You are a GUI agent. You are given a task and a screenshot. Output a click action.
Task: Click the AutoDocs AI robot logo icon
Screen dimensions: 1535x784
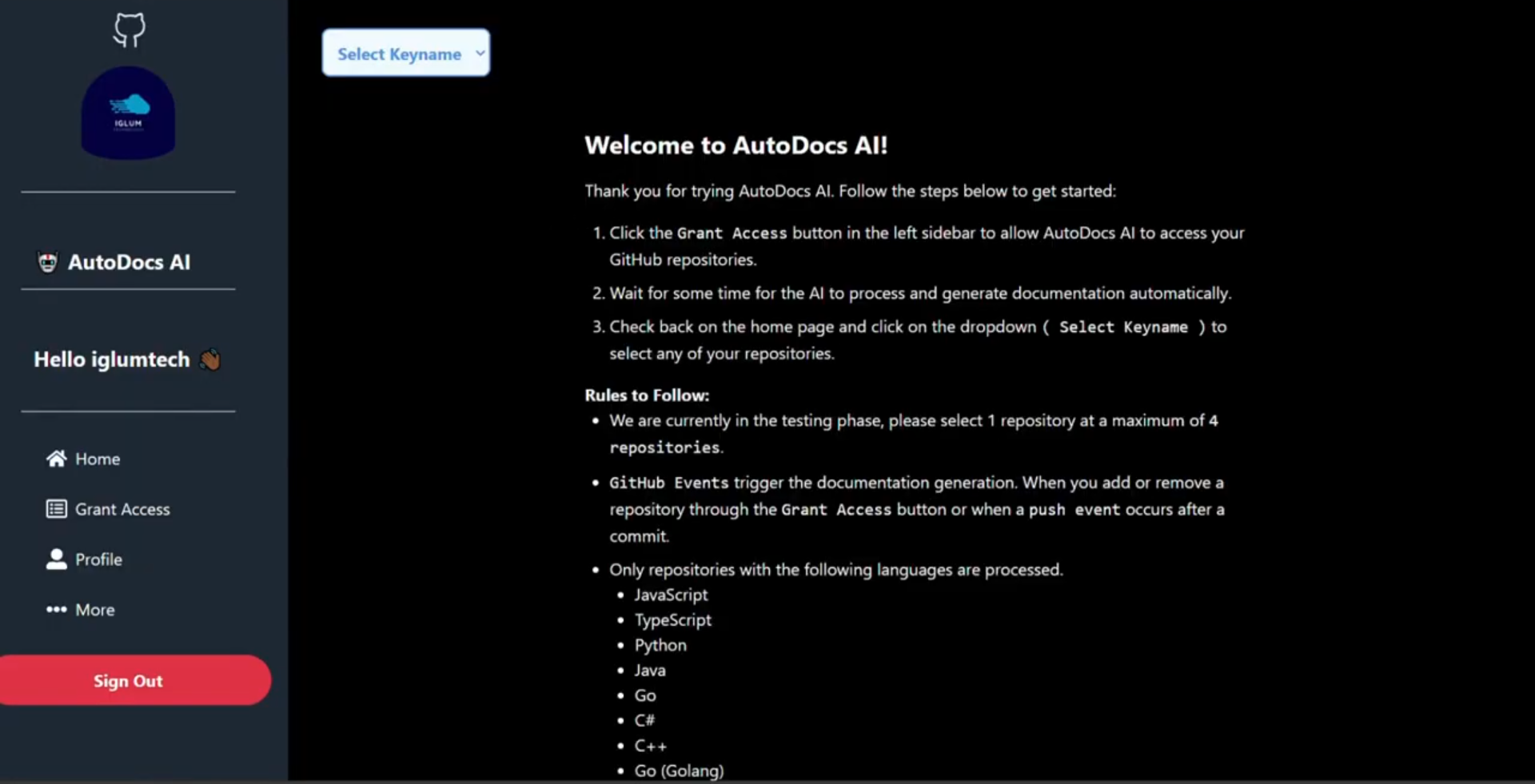[x=48, y=262]
